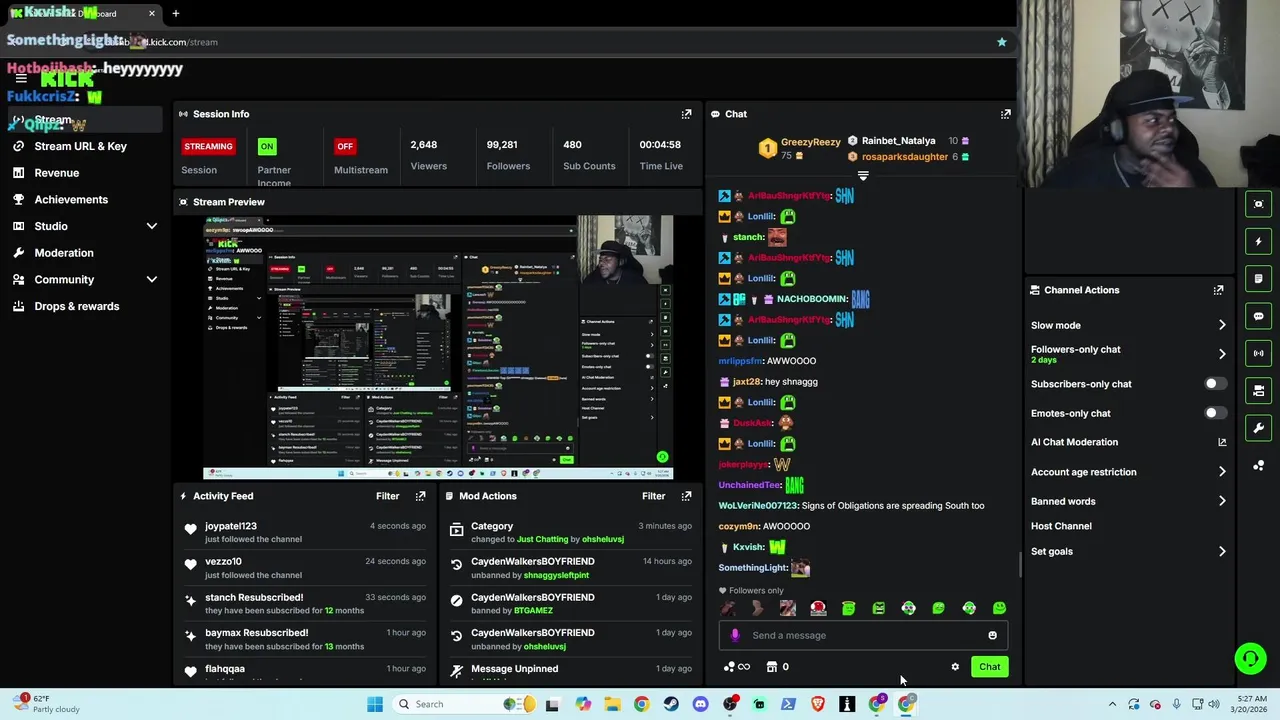Open Windows Start menu
The image size is (1280, 720).
tap(375, 704)
